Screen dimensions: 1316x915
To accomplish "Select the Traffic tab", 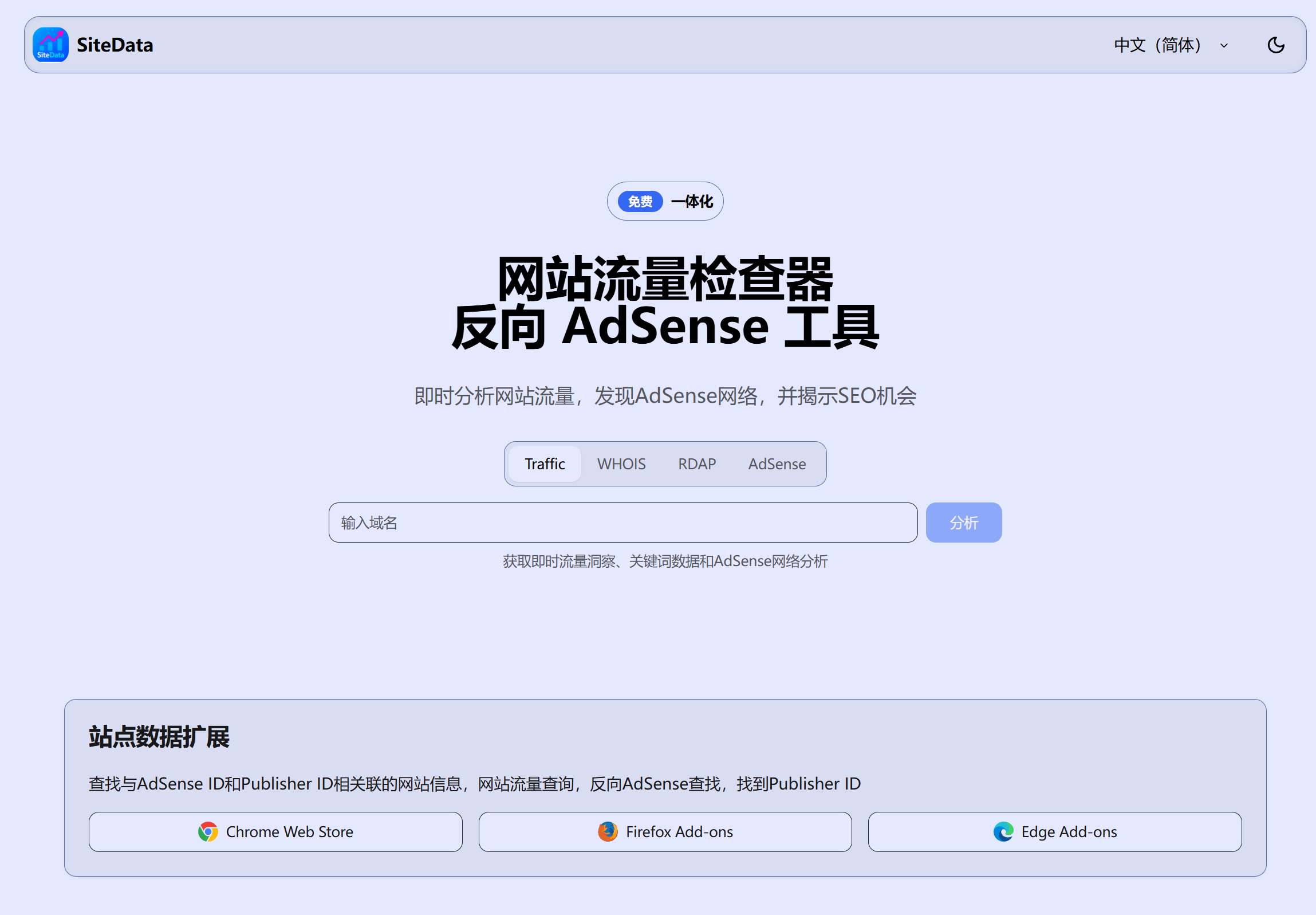I will pos(544,464).
